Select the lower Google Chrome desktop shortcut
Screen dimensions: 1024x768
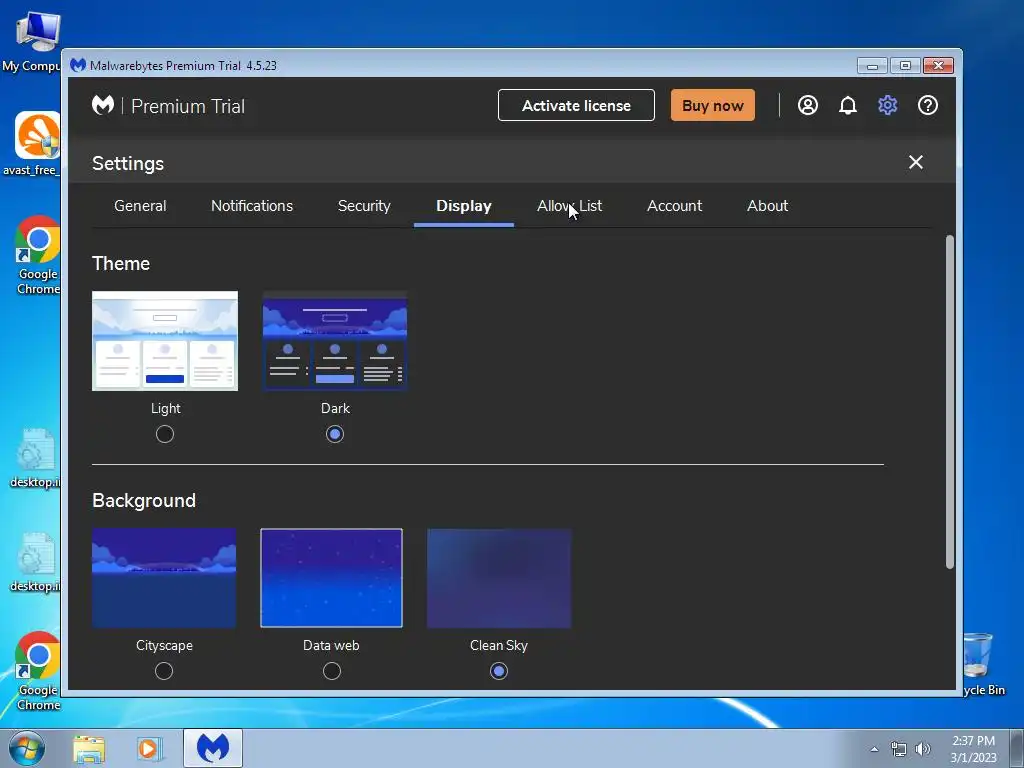point(38,671)
